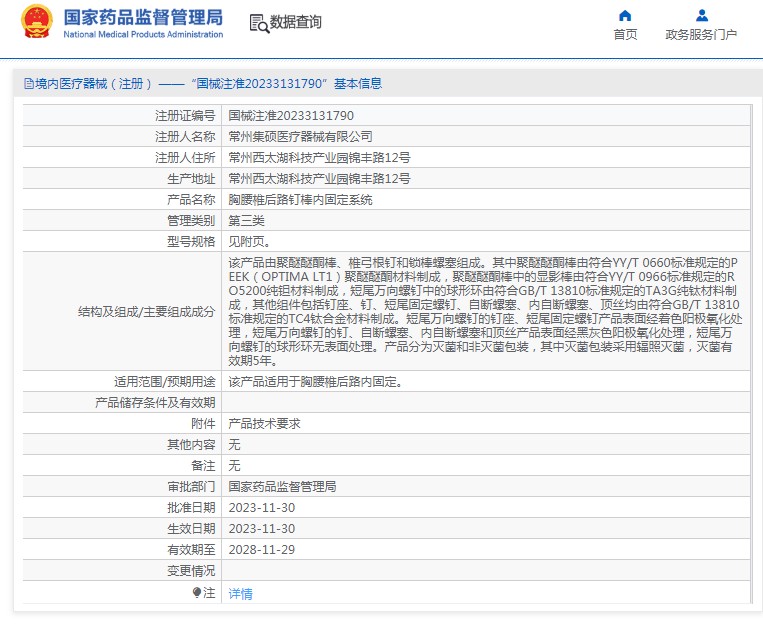Click the 见附页。 value

pyautogui.click(x=249, y=241)
